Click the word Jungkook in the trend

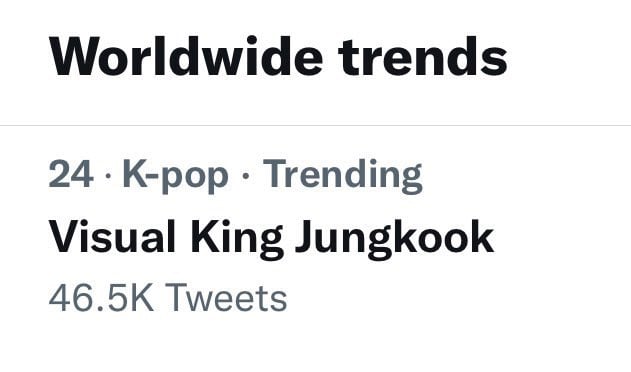(x=394, y=239)
